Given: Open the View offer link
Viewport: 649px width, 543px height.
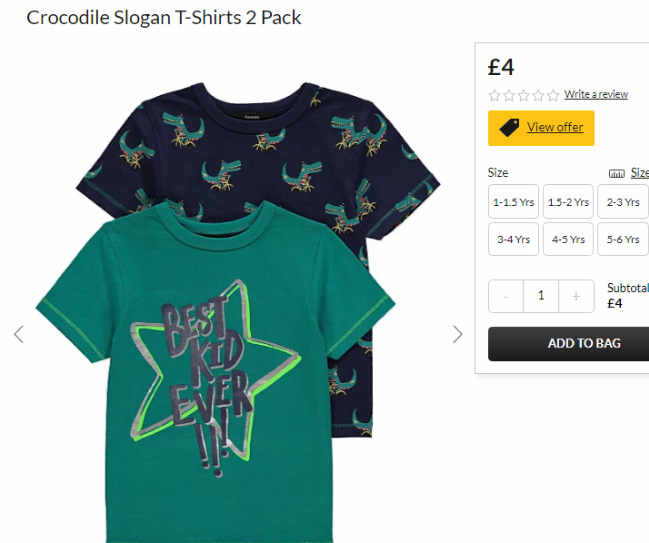Looking at the screenshot, I should tap(555, 127).
